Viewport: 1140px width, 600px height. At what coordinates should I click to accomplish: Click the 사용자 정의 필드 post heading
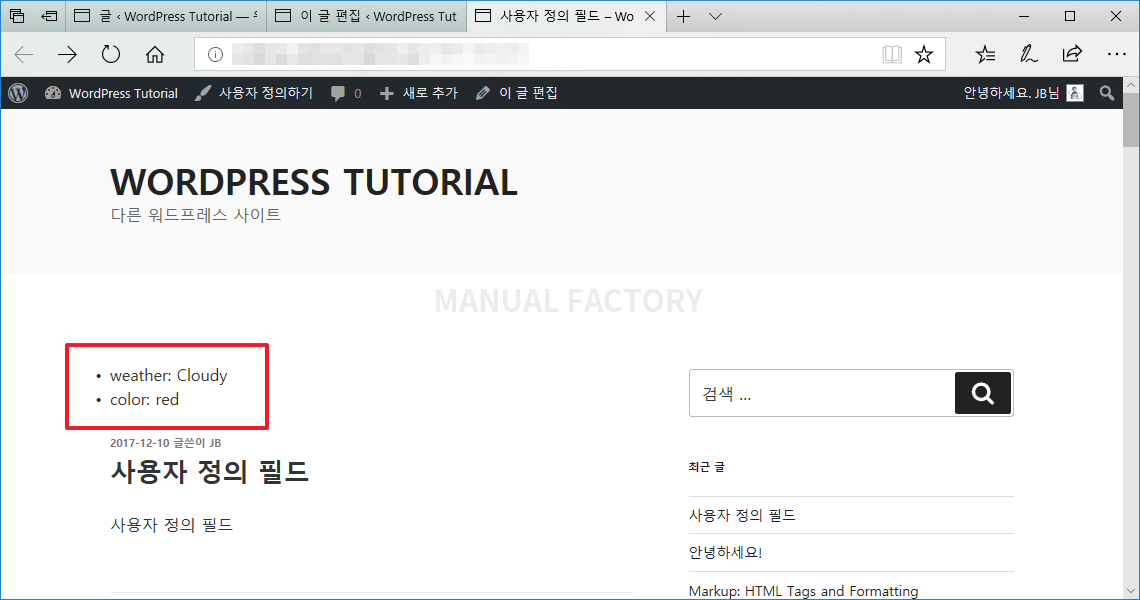(x=209, y=472)
